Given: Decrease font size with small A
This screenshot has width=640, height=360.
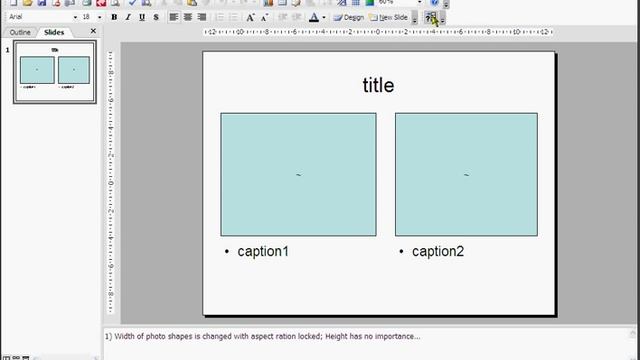Looking at the screenshot, I should click(264, 17).
